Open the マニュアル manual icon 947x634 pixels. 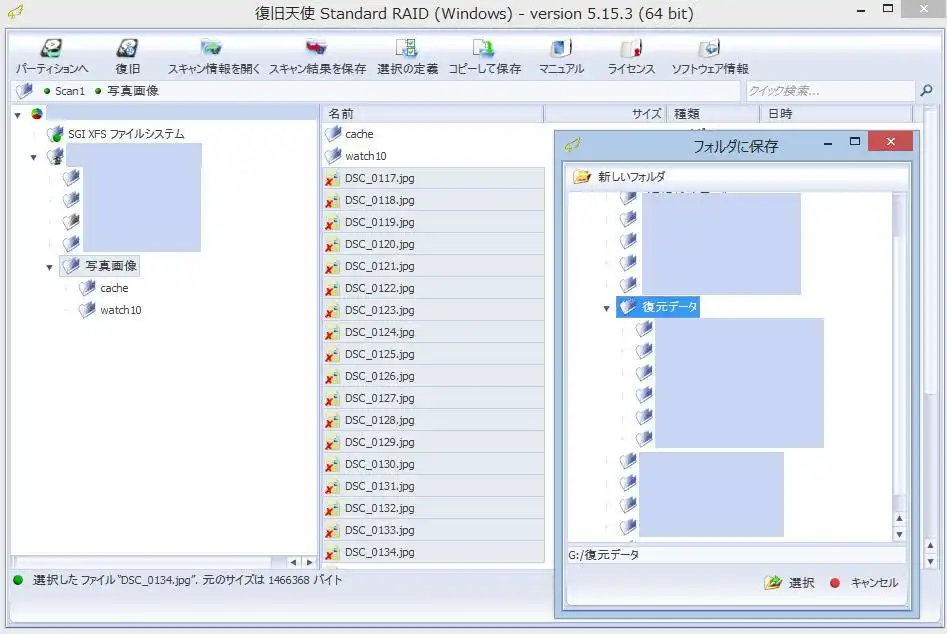561,50
